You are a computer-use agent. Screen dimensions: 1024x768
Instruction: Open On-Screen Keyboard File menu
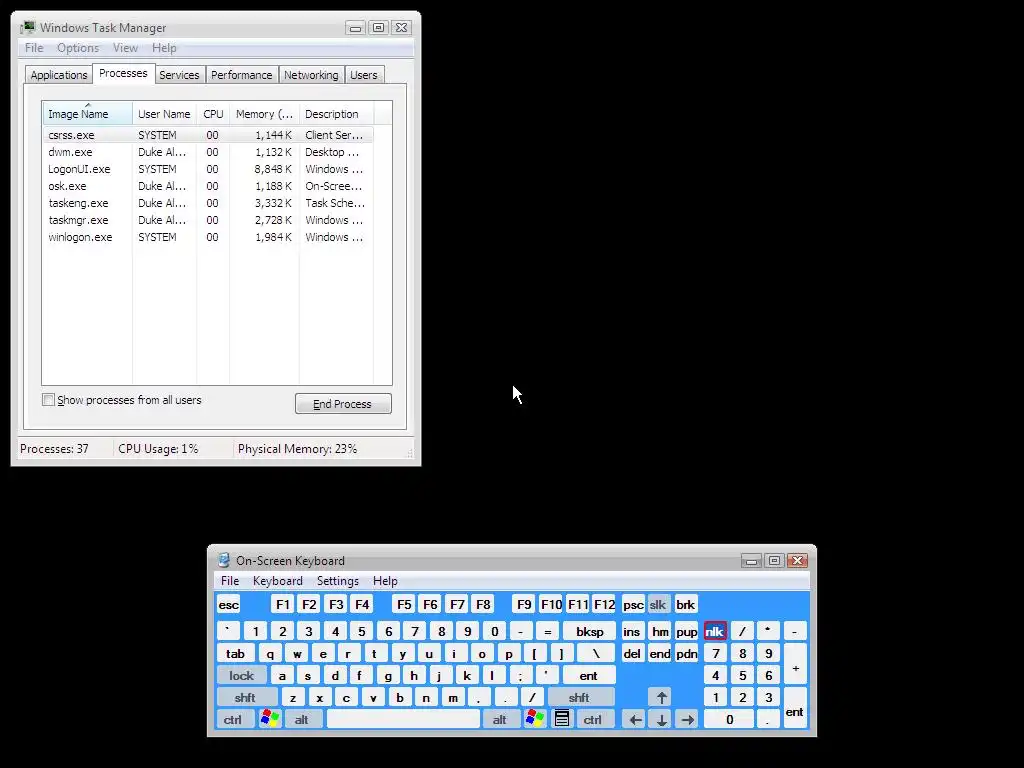pos(230,581)
